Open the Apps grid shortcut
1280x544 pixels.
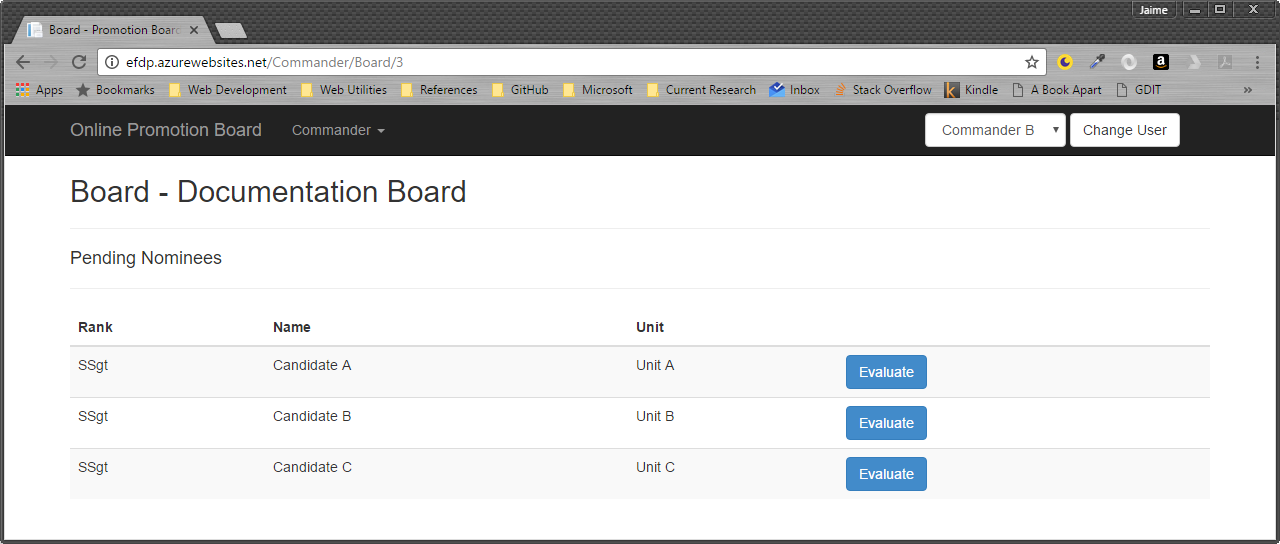tap(39, 90)
